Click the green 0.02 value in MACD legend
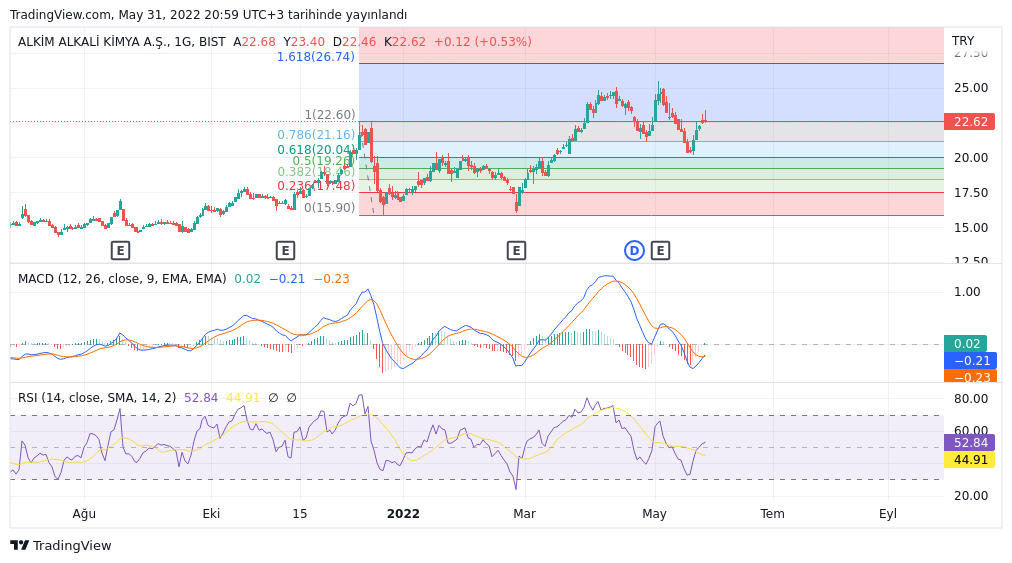1012x563 pixels. 247,279
